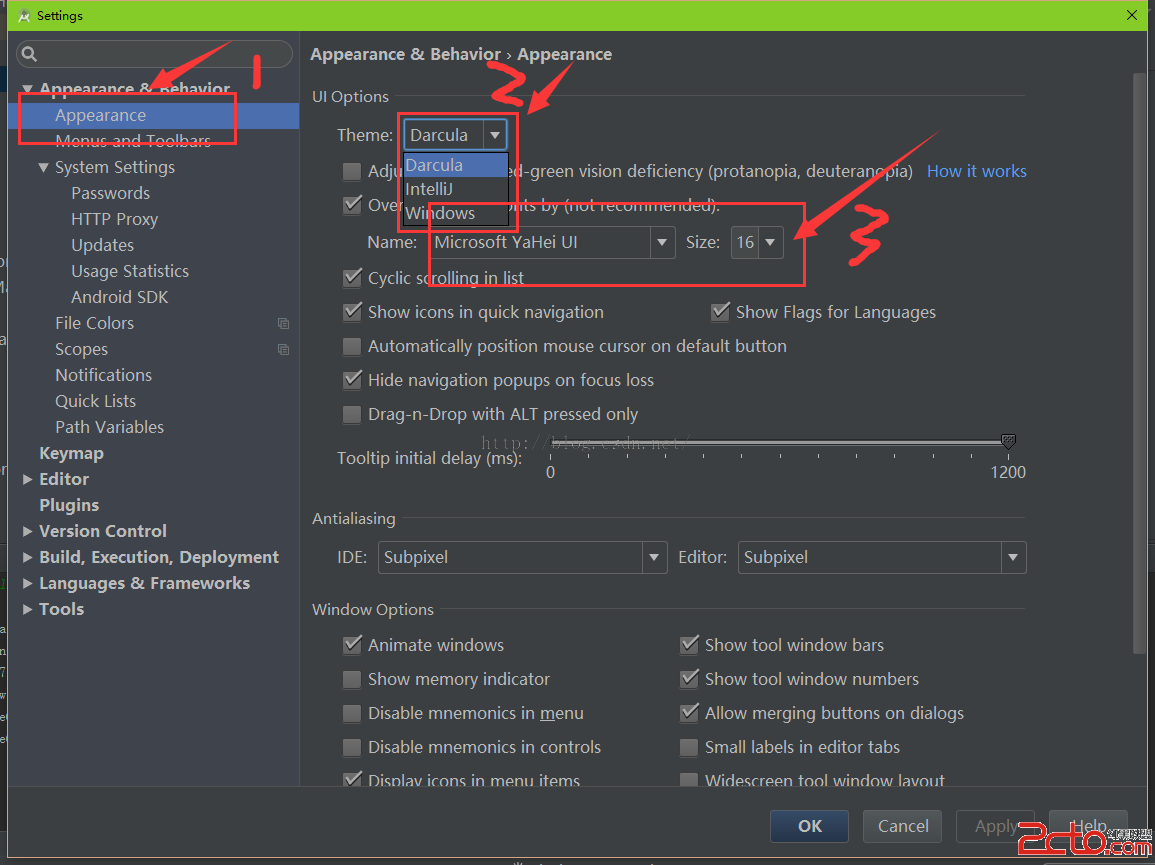Select Windows in the theme list

point(456,213)
